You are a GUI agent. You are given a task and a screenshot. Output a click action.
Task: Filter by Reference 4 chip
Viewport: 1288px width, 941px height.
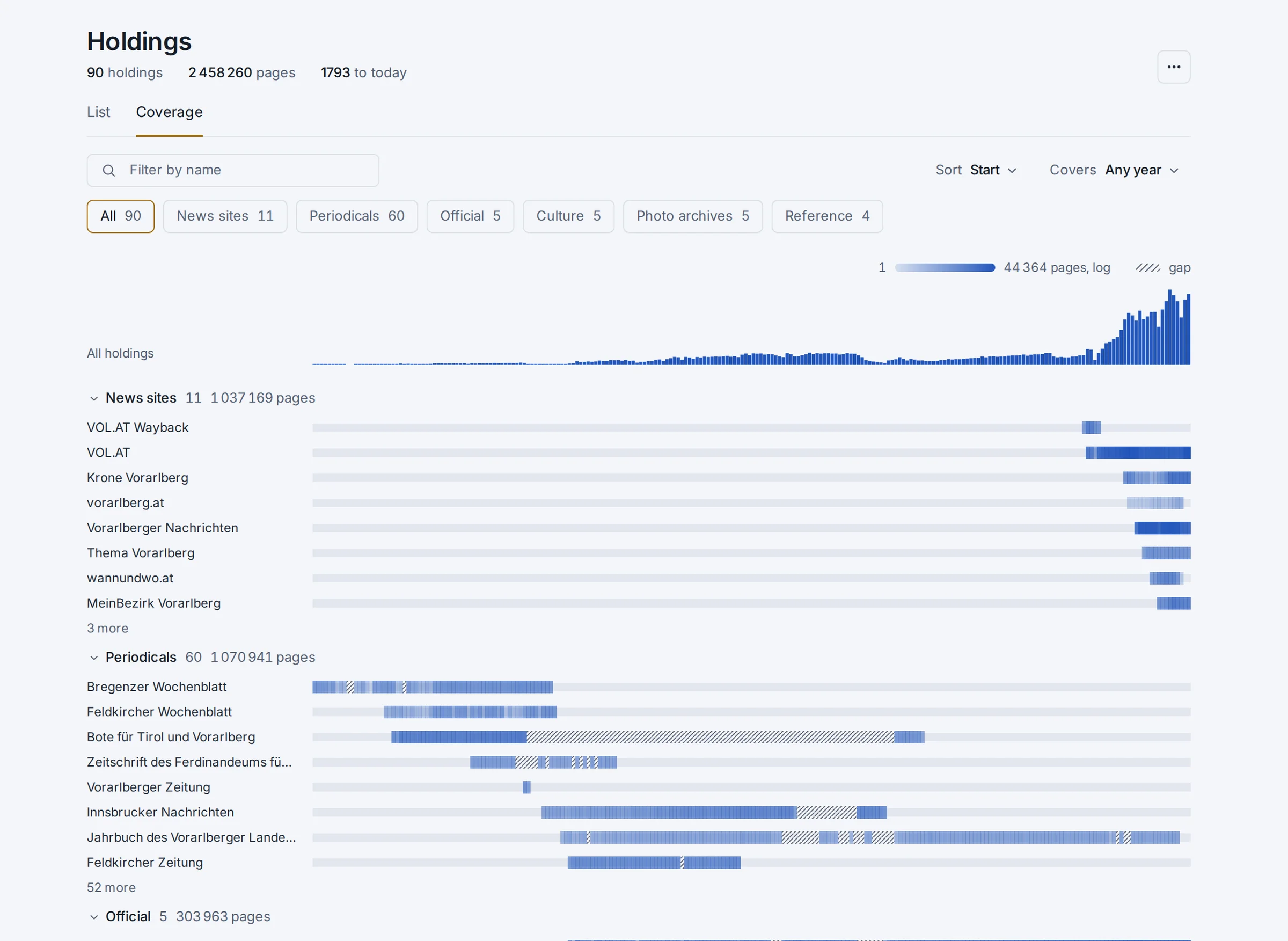click(x=828, y=216)
